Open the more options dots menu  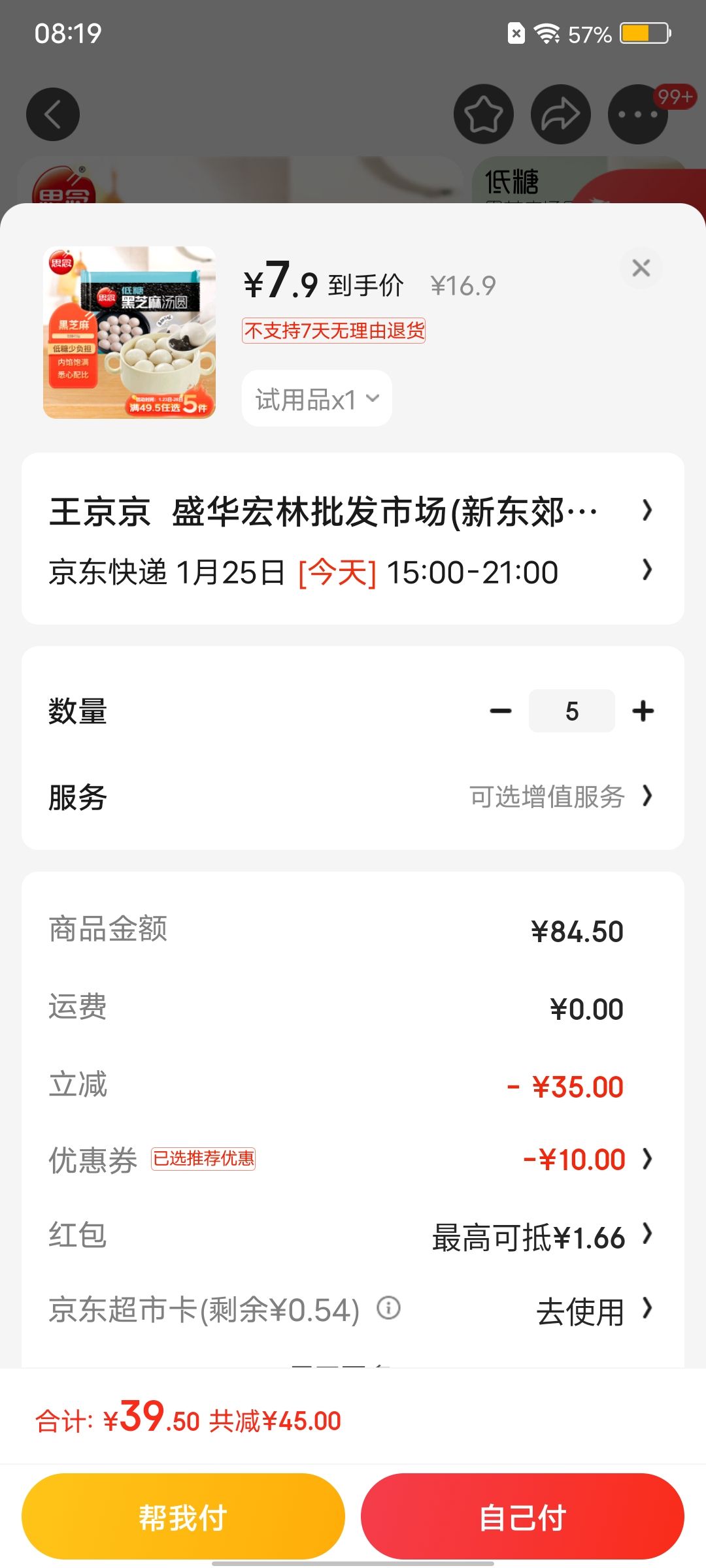coord(638,114)
